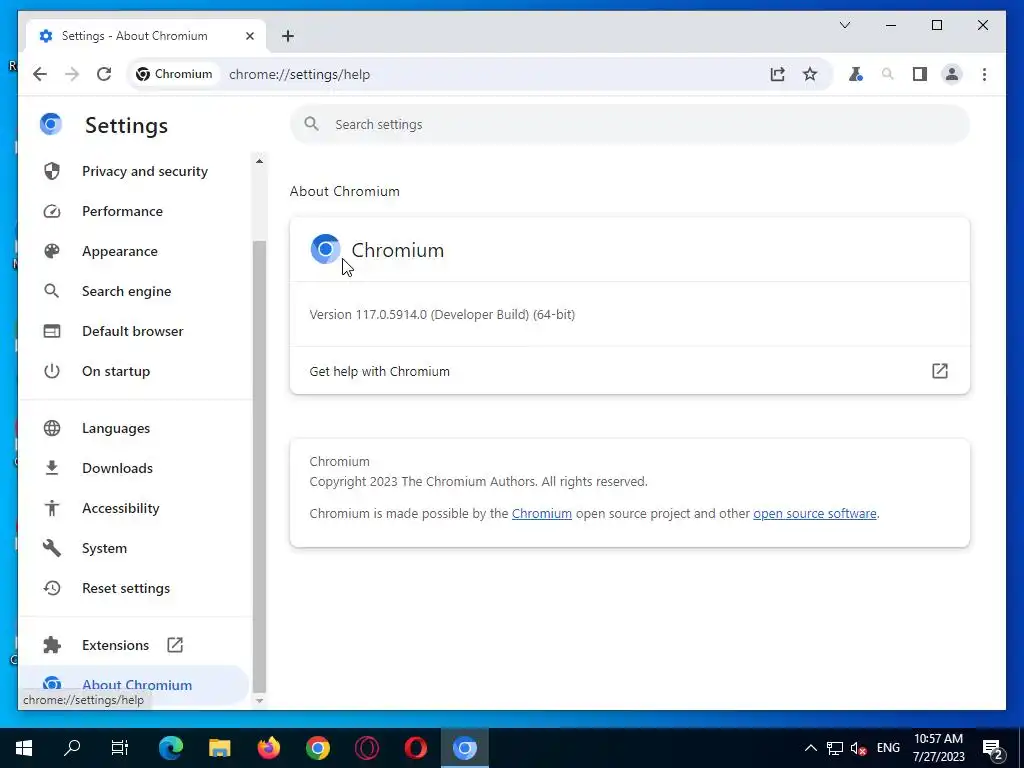The image size is (1024, 768).
Task: Open the notification center icon
Action: (x=992, y=748)
